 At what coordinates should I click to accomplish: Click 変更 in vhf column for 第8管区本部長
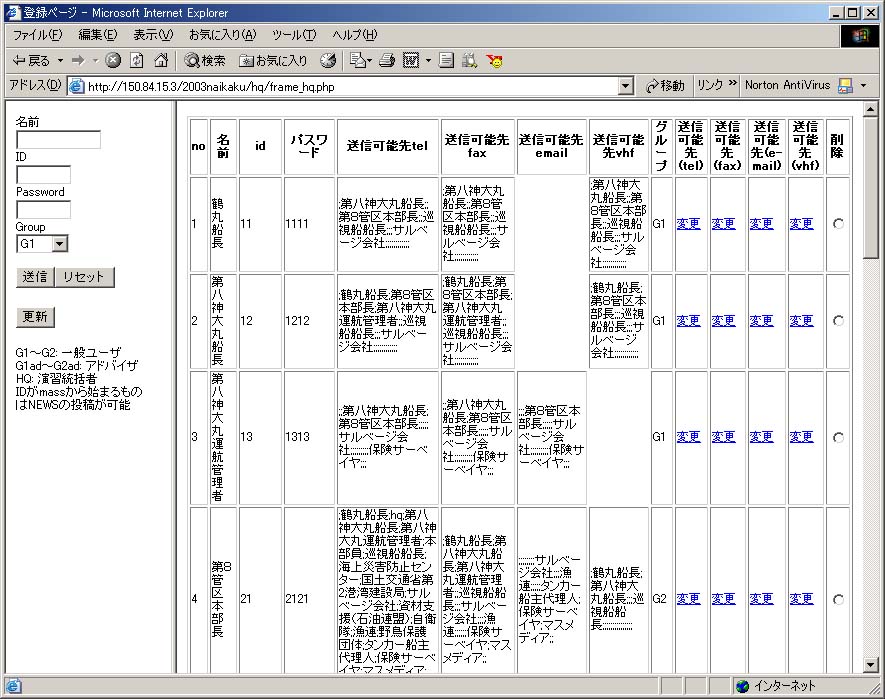(801, 598)
